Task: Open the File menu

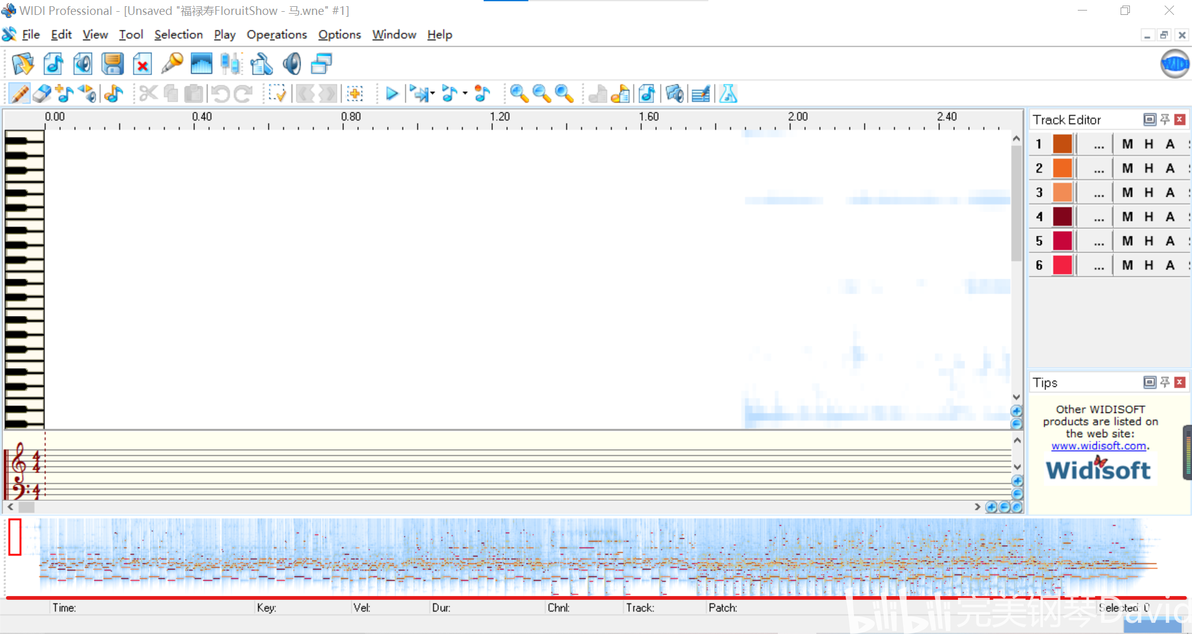Action: point(30,35)
